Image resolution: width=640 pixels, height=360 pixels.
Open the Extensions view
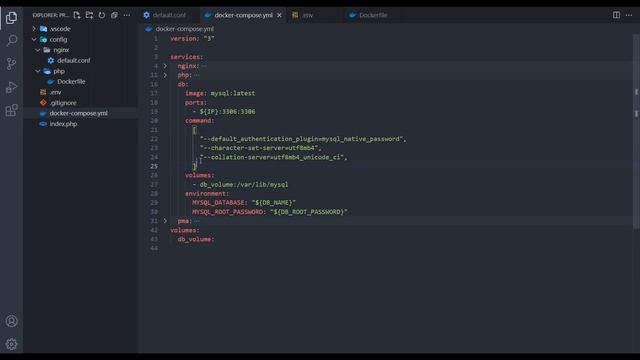pyautogui.click(x=11, y=110)
